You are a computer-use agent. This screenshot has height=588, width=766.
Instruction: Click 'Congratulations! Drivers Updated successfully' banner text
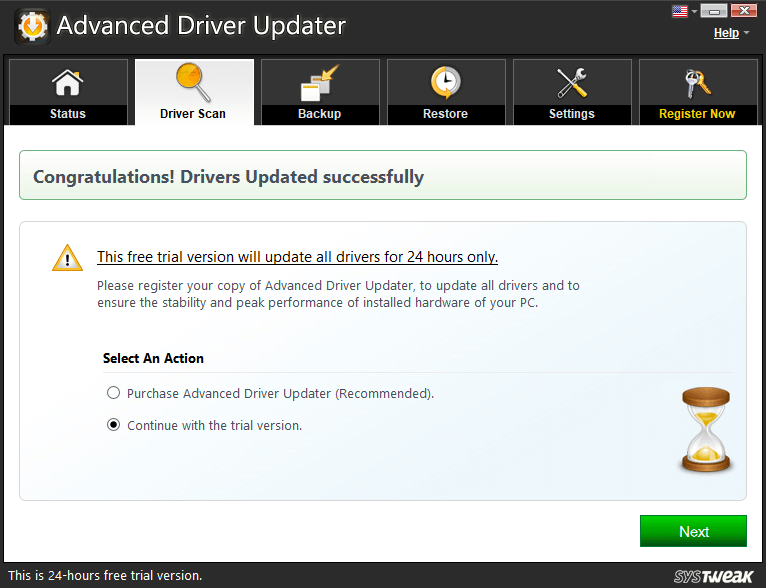[228, 177]
